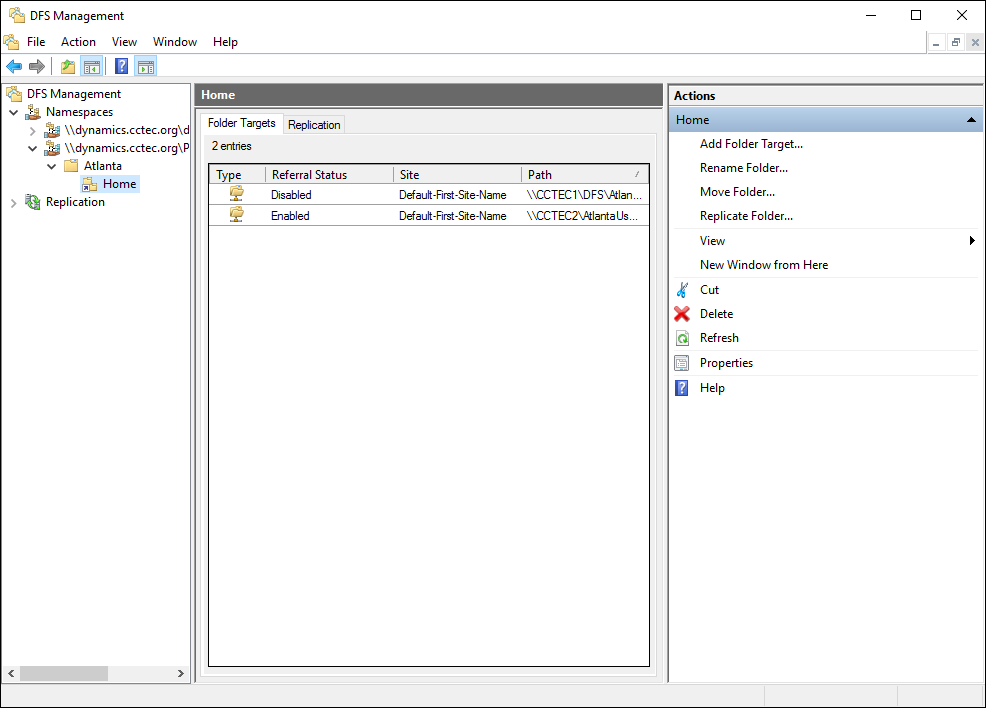The height and width of the screenshot is (708, 986).
Task: Click Add Folder Target action
Action: click(751, 144)
